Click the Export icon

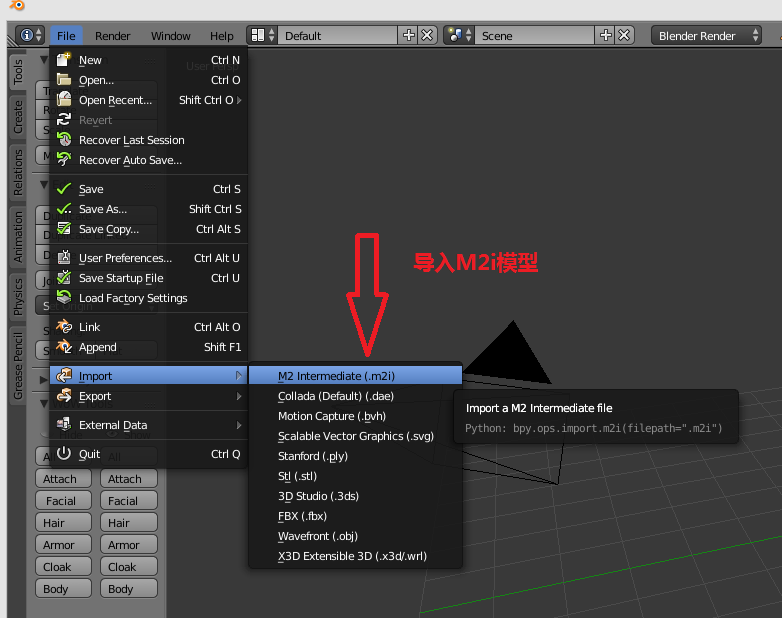64,396
